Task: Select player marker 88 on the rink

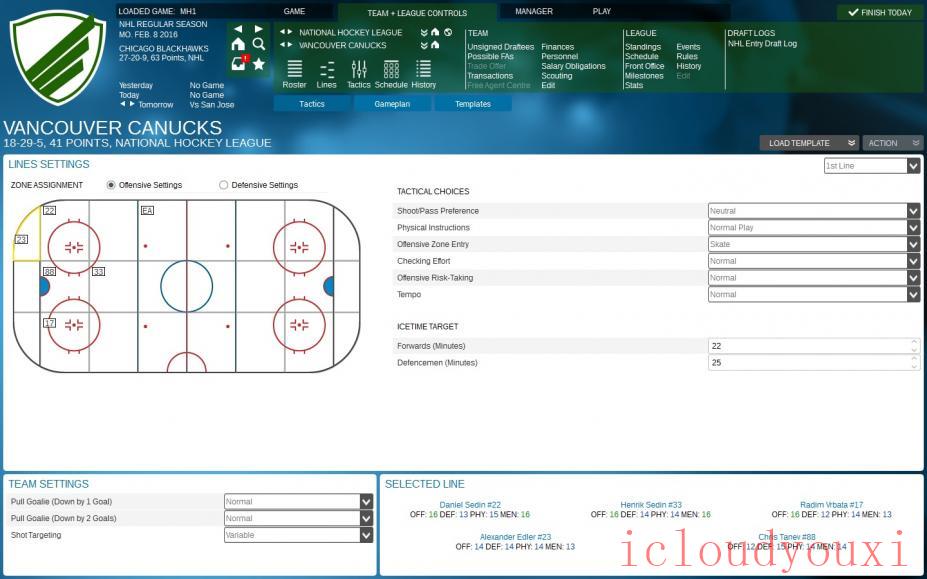Action: click(50, 271)
